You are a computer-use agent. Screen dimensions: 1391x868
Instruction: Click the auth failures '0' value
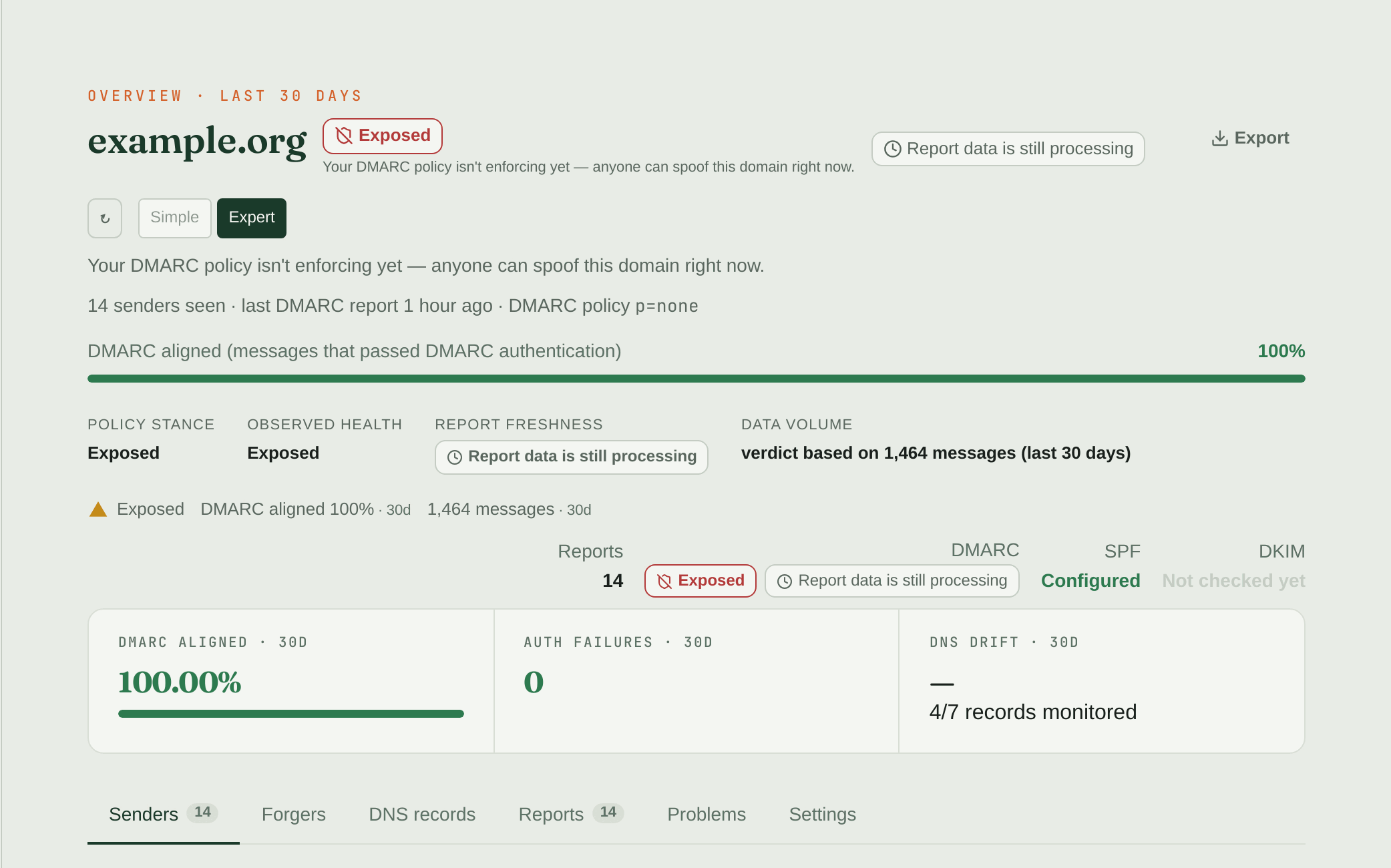pyautogui.click(x=534, y=682)
